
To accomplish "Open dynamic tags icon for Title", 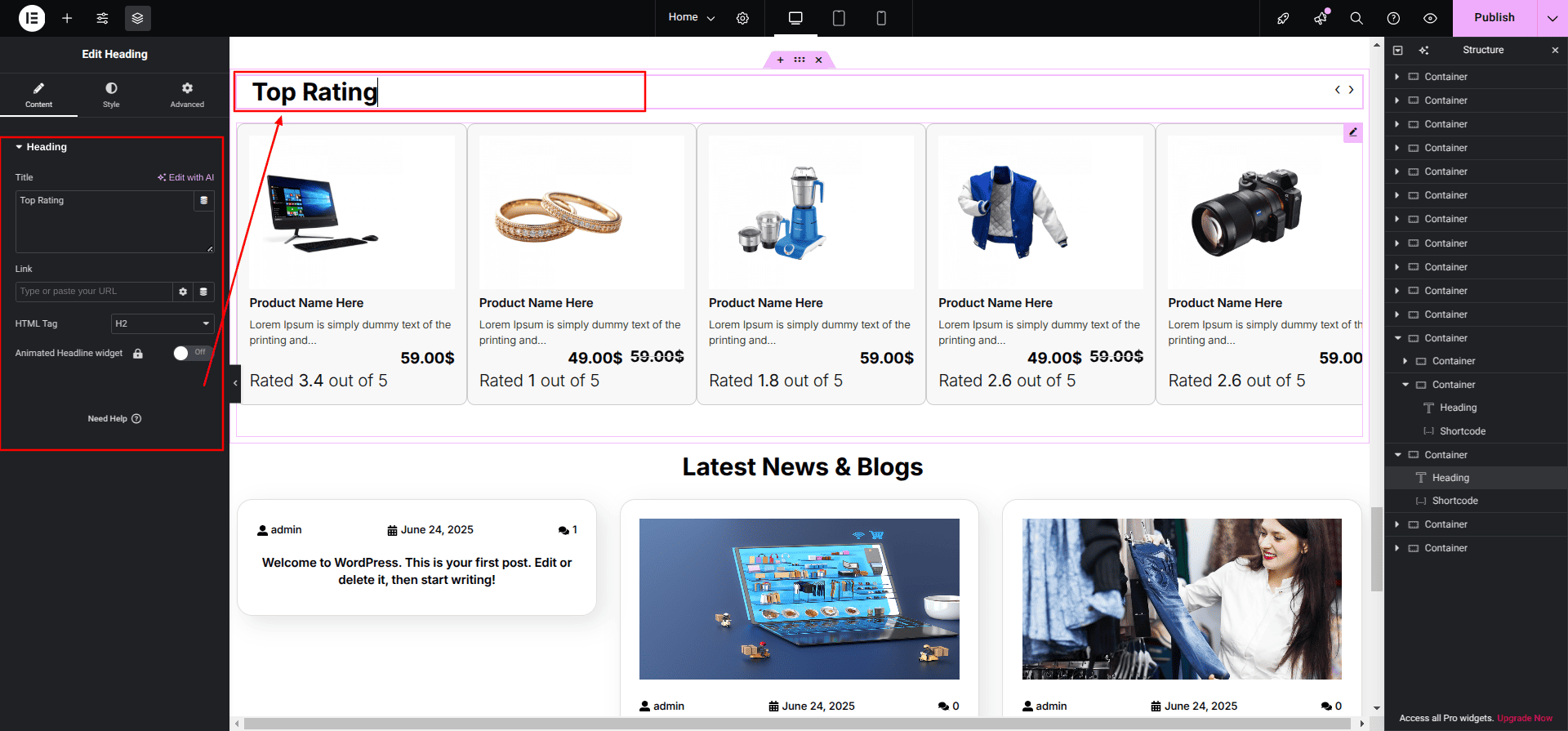I will point(204,201).
